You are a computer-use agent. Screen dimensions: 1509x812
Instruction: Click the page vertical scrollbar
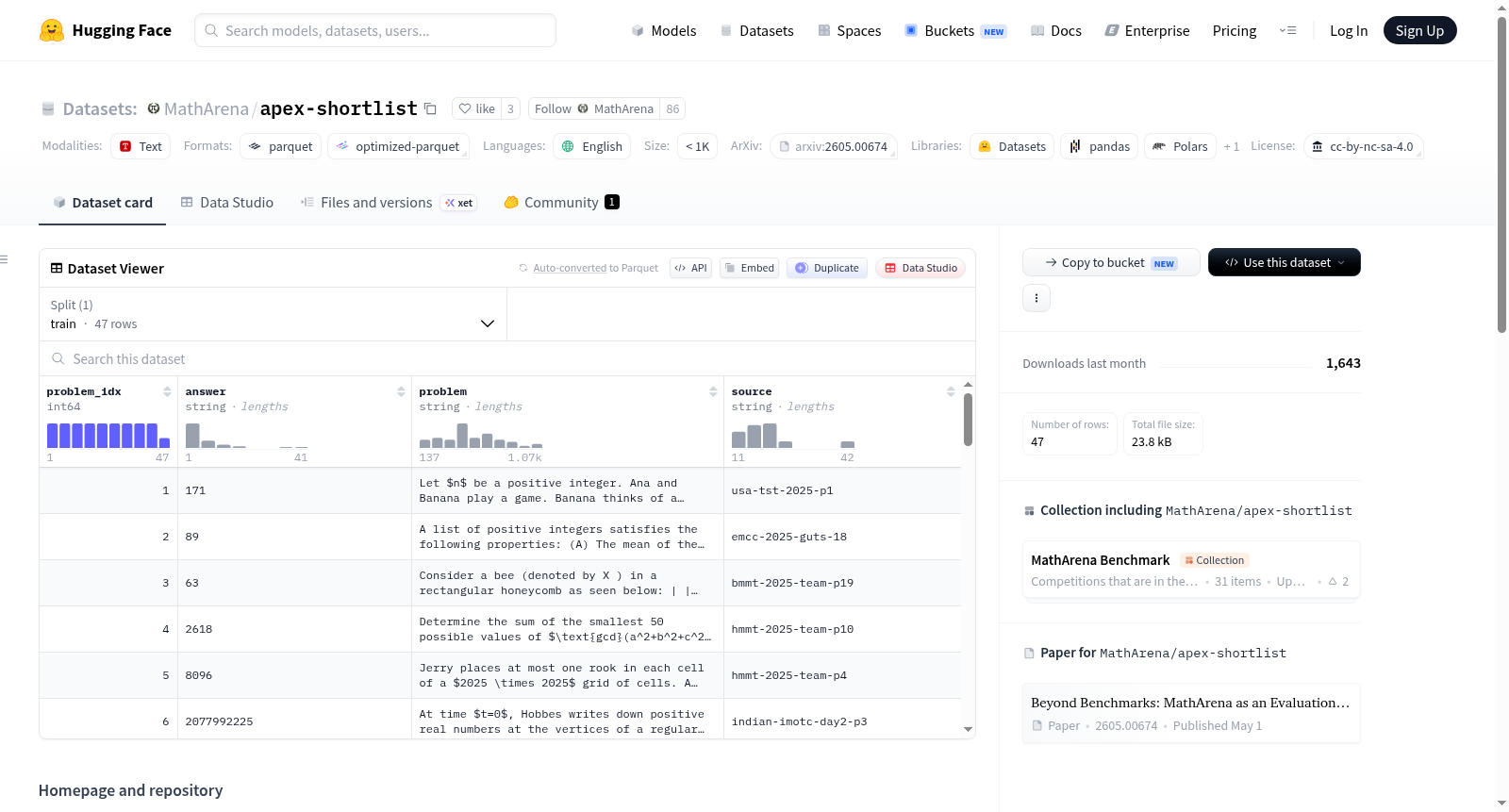[1501, 174]
